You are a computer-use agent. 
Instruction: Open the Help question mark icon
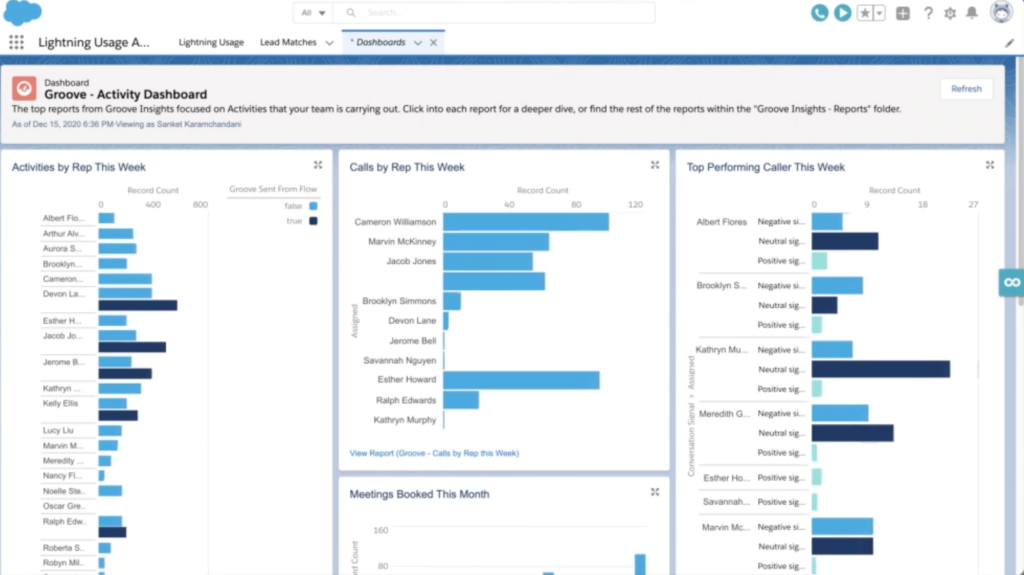928,13
